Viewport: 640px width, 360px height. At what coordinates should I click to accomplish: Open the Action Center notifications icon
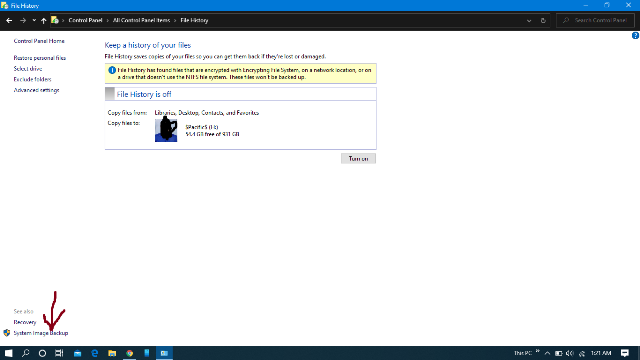click(624, 353)
